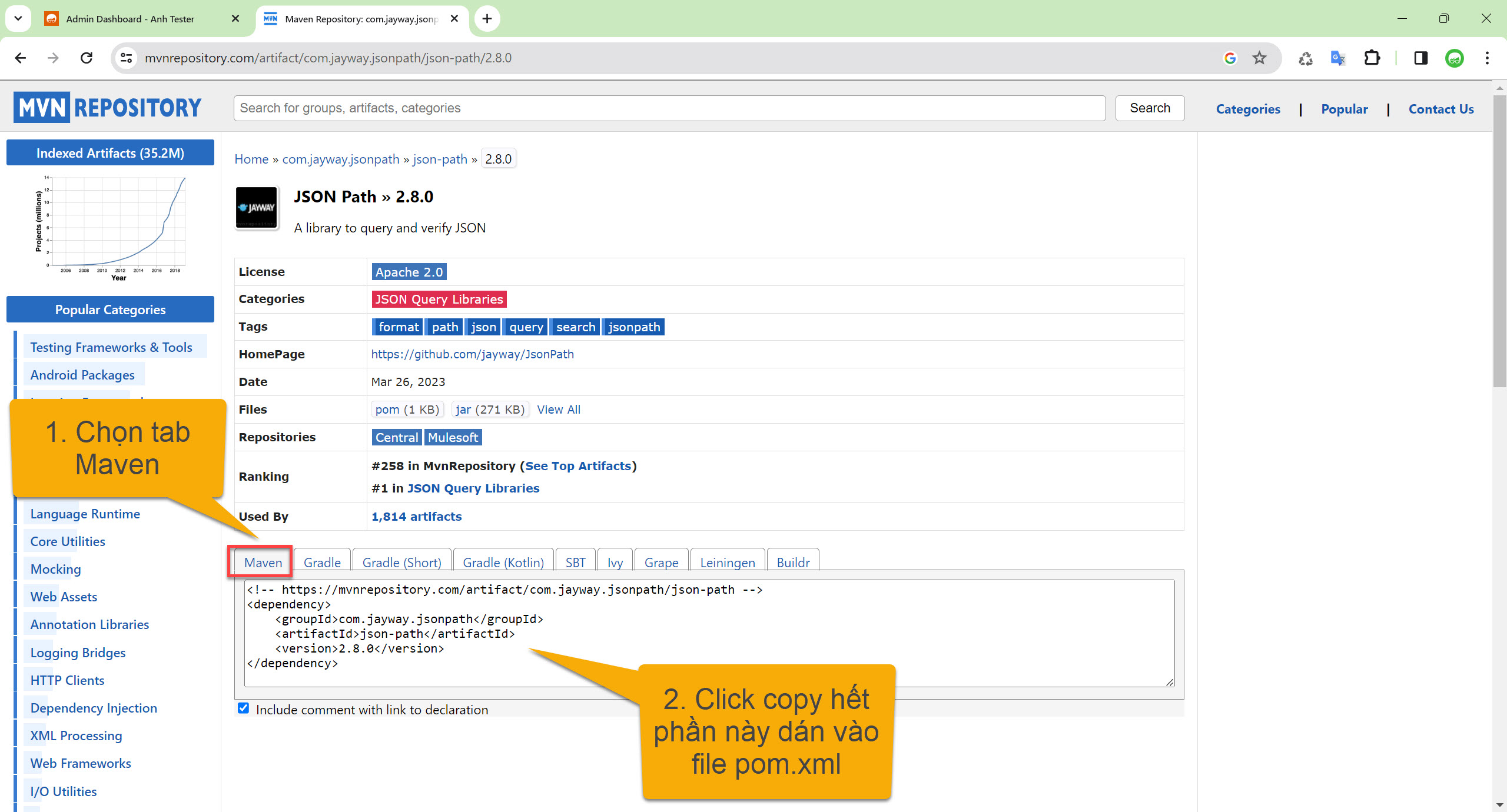Click the Search button
1507x812 pixels.
click(1150, 108)
